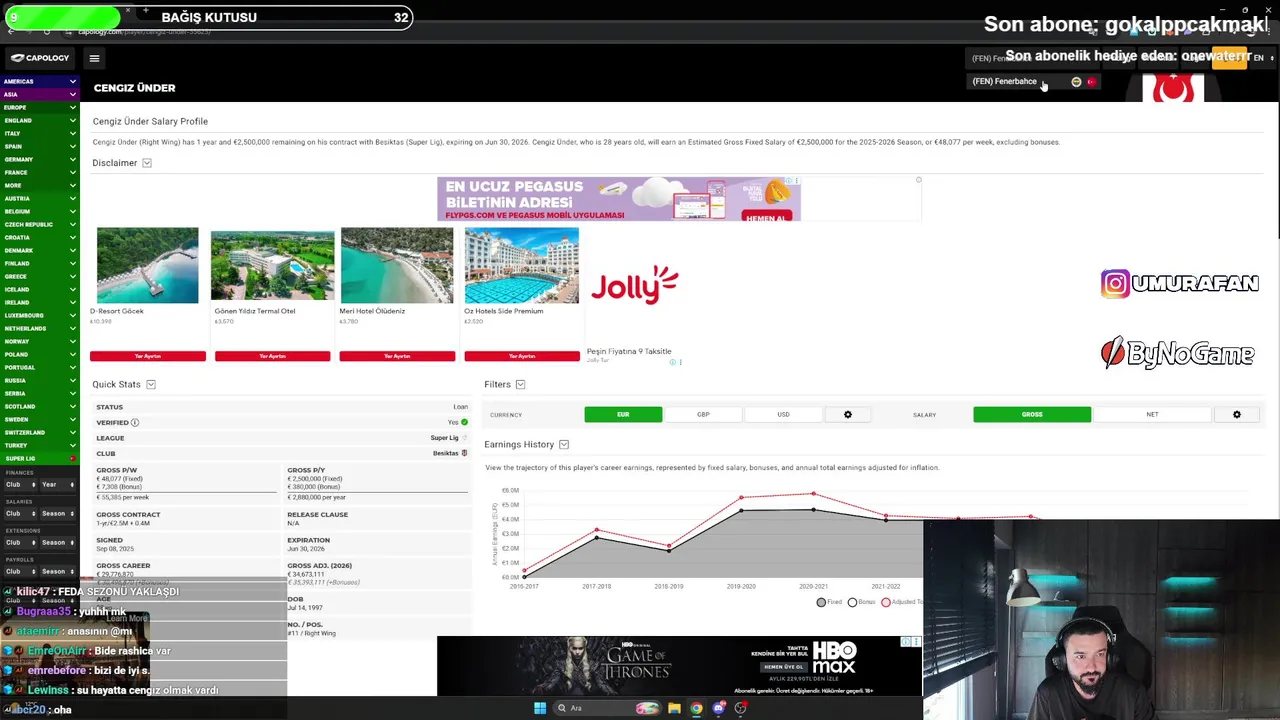The width and height of the screenshot is (1280, 720).
Task: Toggle the Bonus series in chart legend
Action: (x=861, y=602)
